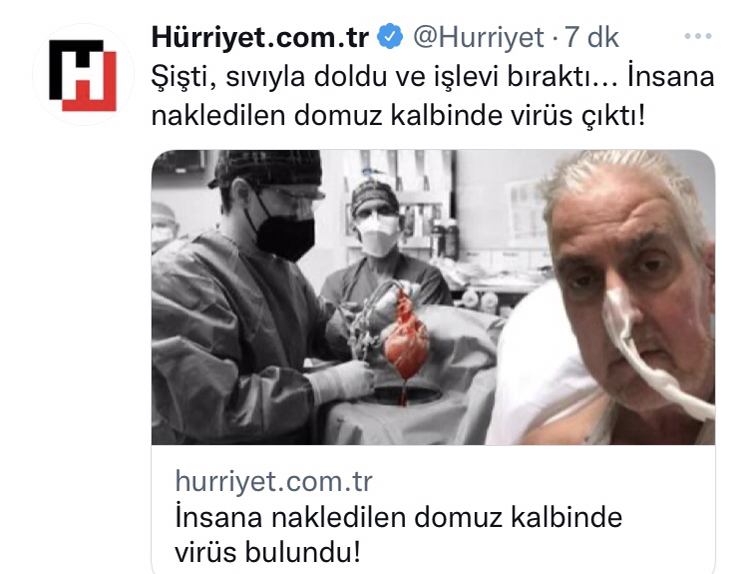Viewport: 748px width, 574px height.
Task: Click the blue verified checkmark badge
Action: coord(390,37)
